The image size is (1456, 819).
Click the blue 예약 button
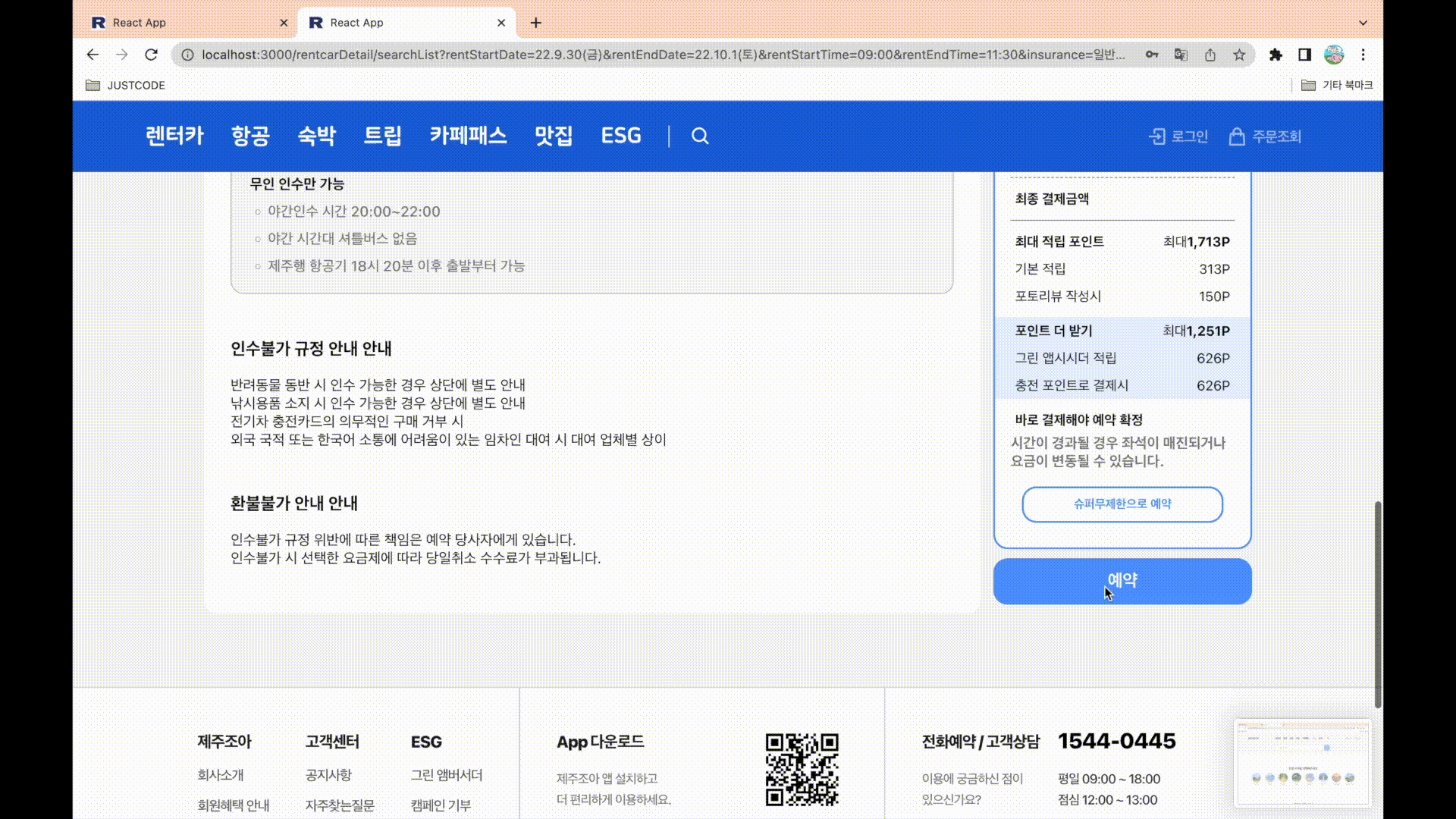[x=1122, y=582]
